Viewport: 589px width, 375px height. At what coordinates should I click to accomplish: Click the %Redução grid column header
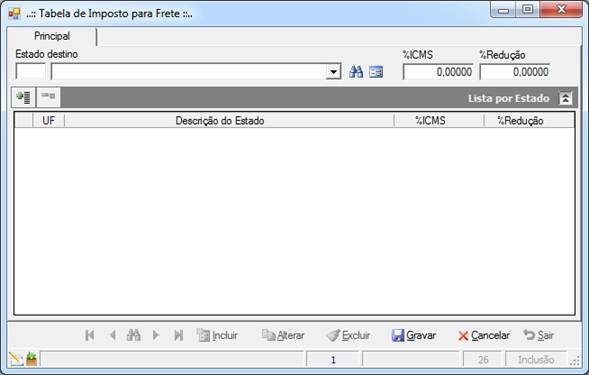(529, 121)
